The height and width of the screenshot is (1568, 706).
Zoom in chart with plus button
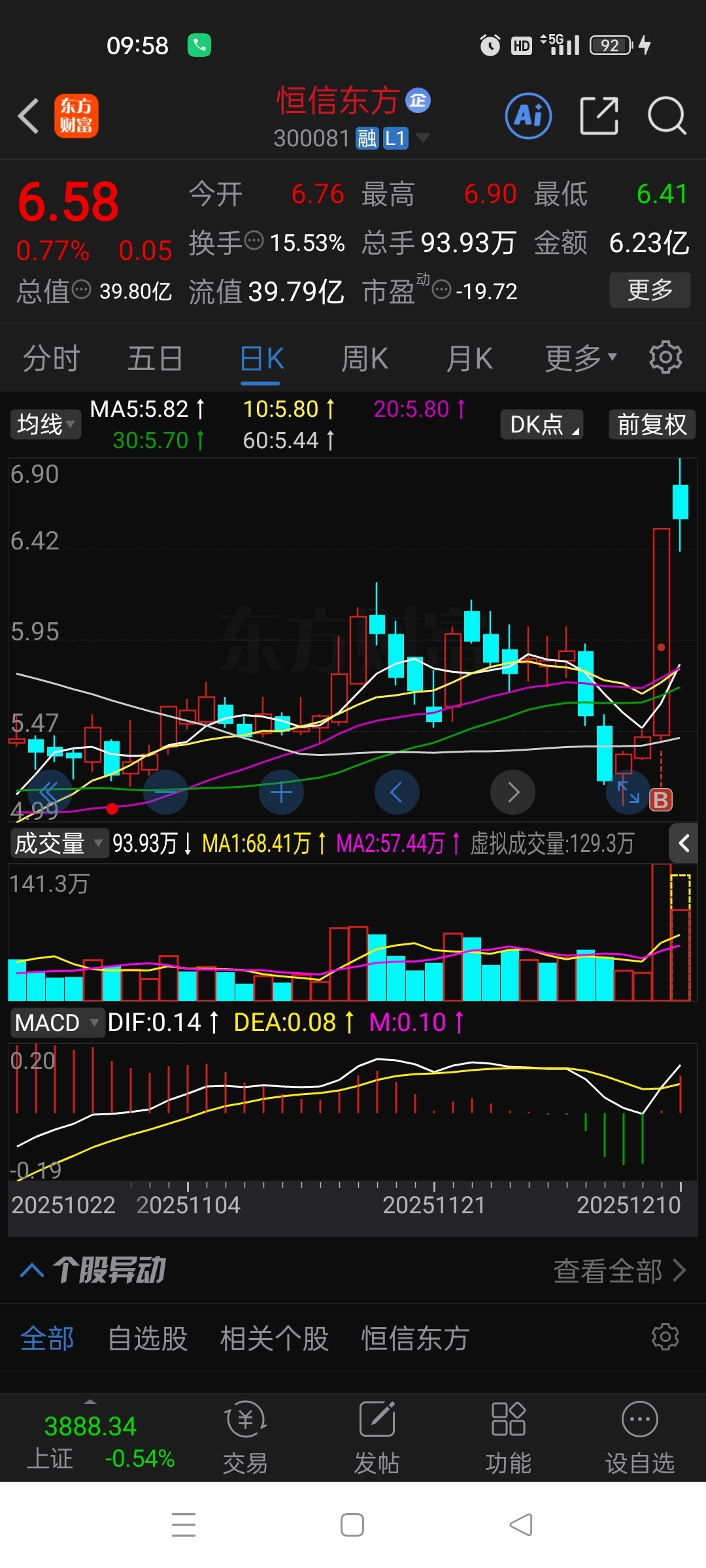[281, 792]
